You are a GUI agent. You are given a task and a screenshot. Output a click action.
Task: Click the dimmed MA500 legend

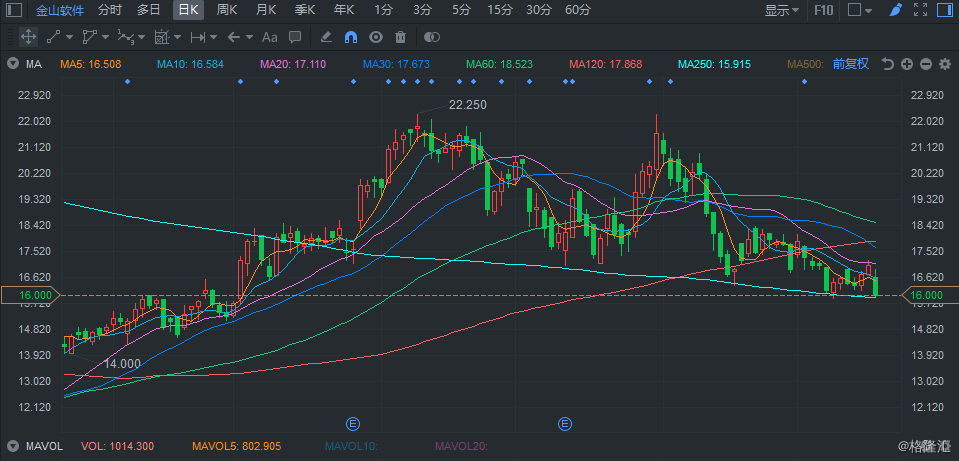pyautogui.click(x=805, y=64)
